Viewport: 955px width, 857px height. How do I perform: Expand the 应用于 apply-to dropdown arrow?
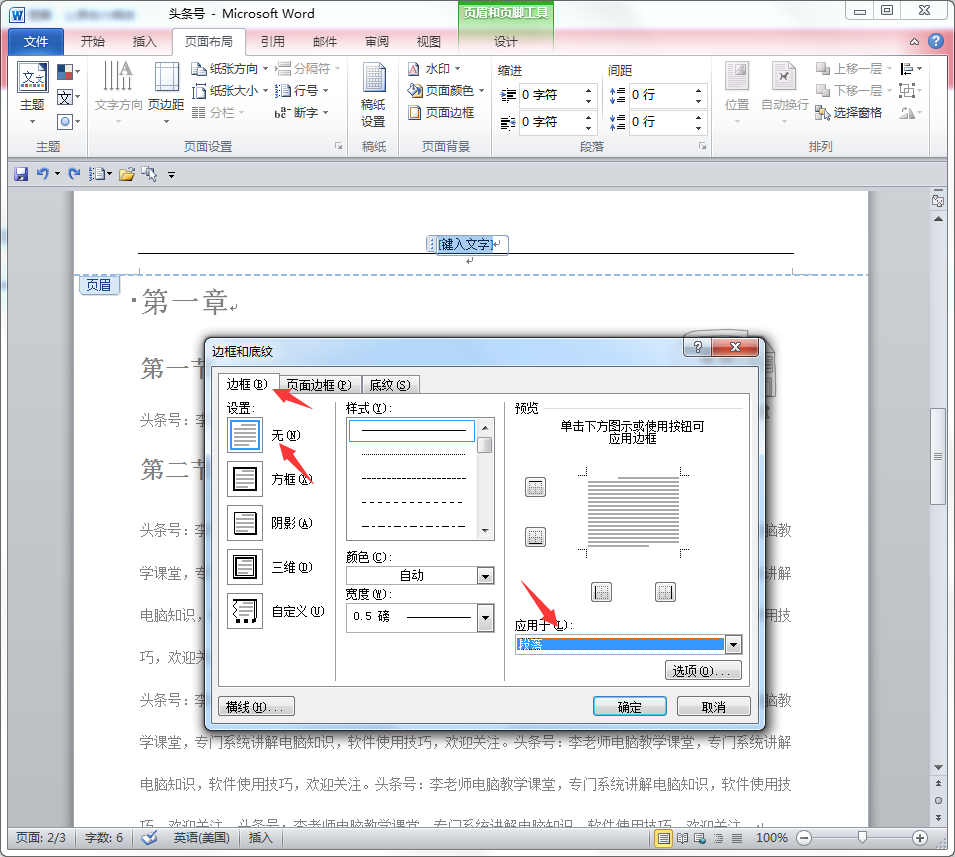[x=733, y=644]
